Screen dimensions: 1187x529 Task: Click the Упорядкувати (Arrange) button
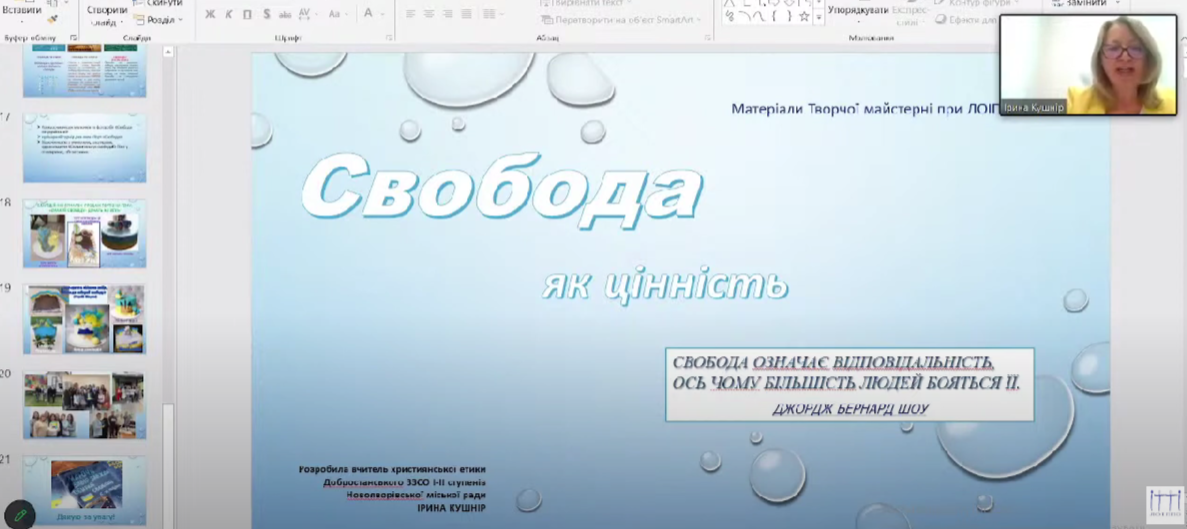(857, 12)
